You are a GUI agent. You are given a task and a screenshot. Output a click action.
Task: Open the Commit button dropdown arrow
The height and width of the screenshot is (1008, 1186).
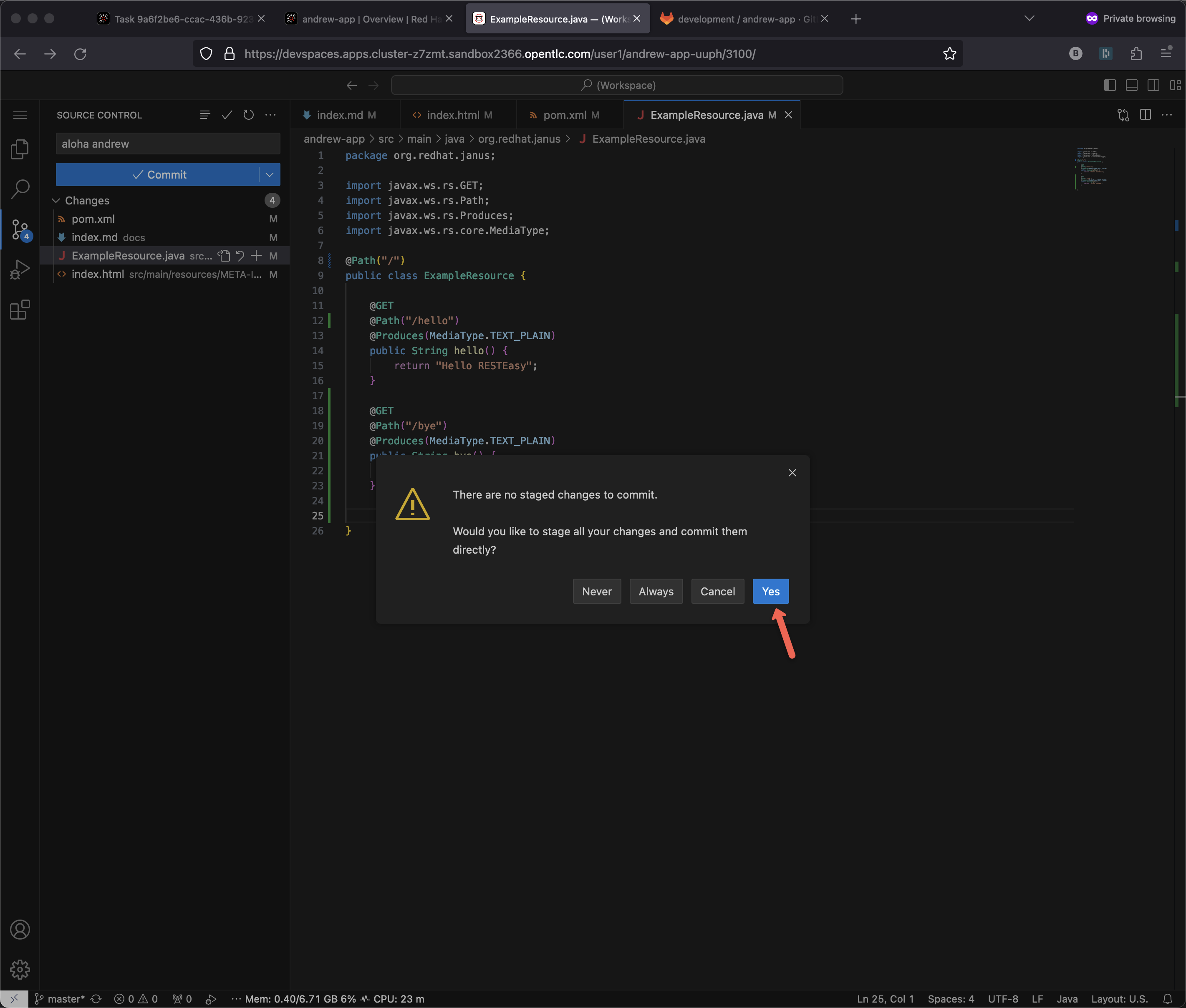269,174
